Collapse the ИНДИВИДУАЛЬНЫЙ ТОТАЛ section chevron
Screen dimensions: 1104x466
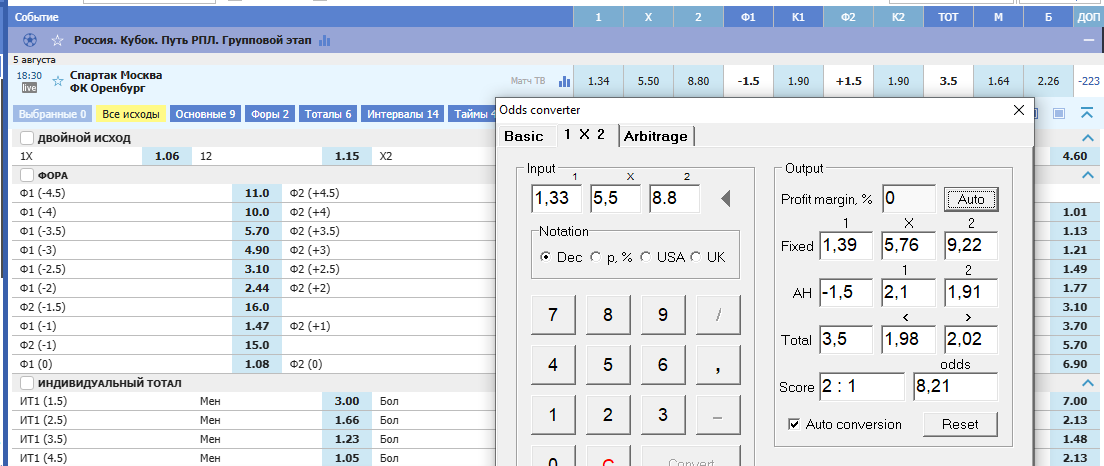click(1086, 383)
